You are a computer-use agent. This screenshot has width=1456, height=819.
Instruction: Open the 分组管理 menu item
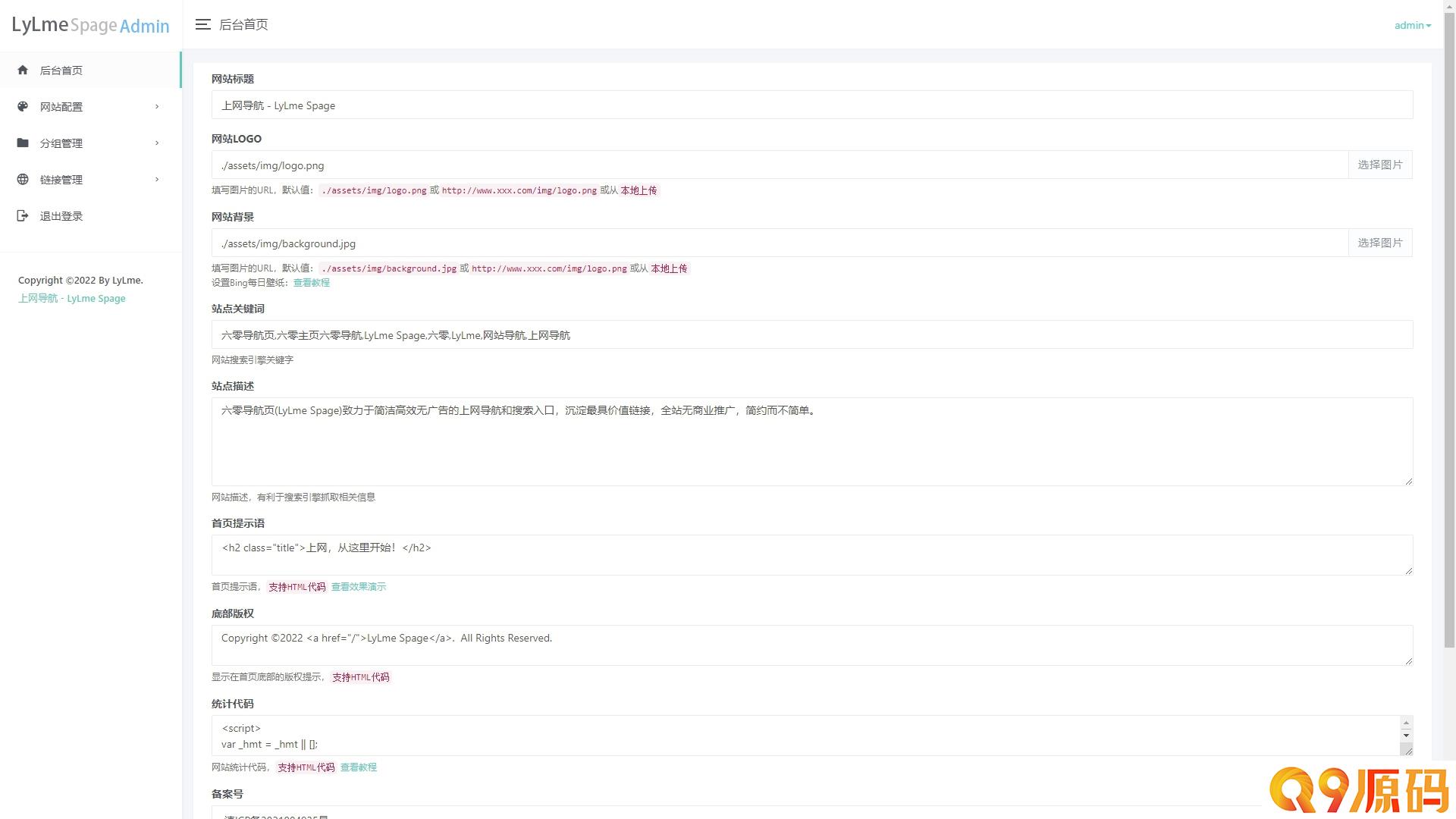(90, 143)
